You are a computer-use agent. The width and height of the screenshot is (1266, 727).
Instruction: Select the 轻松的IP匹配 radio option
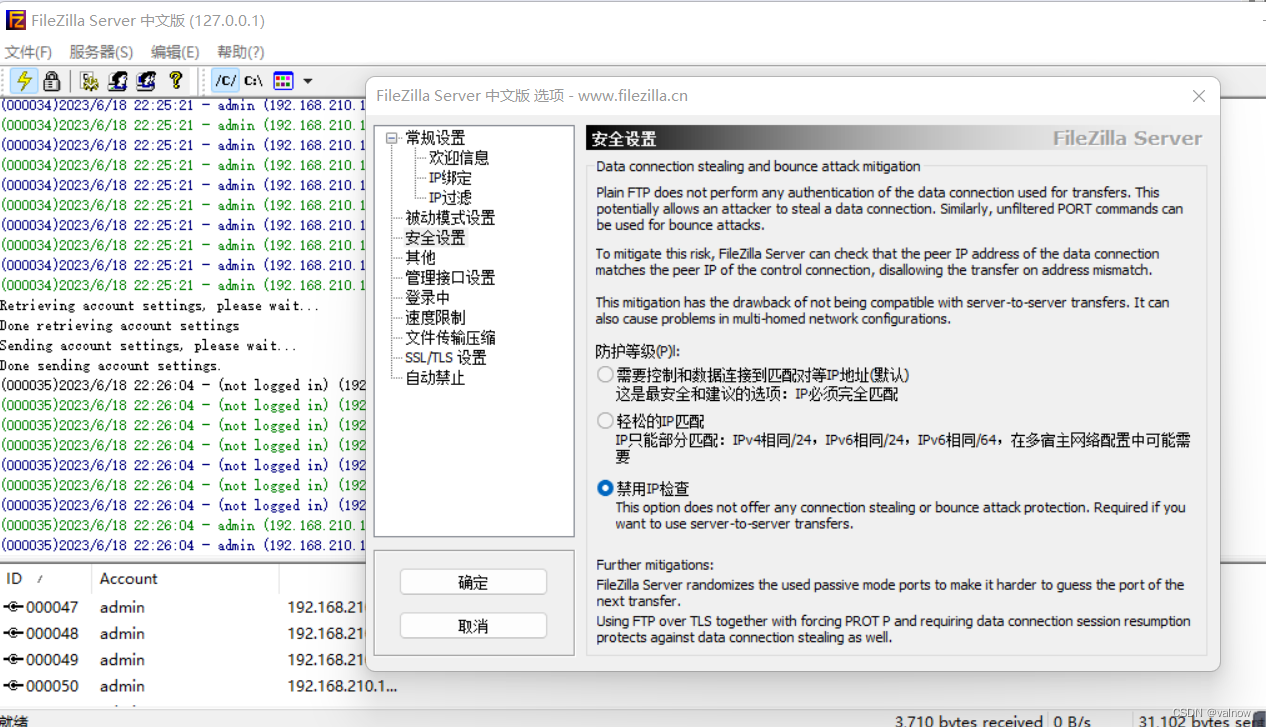(605, 421)
